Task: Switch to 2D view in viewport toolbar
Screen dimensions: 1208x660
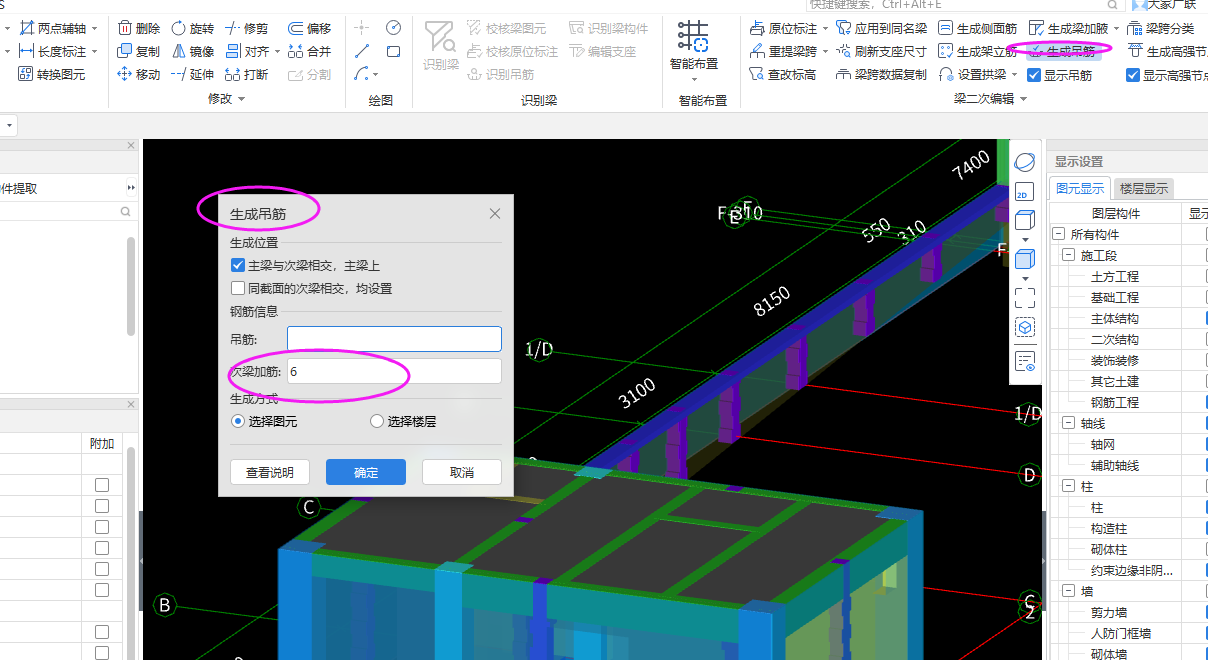Action: (1025, 191)
